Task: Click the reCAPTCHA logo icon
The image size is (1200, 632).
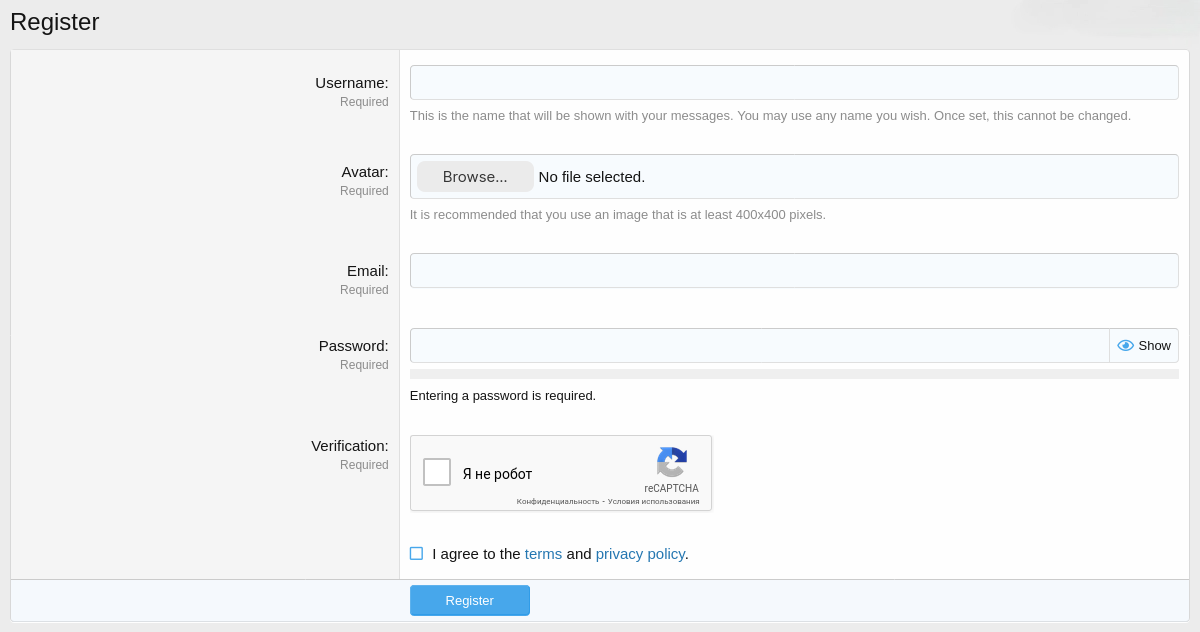Action: 671,462
